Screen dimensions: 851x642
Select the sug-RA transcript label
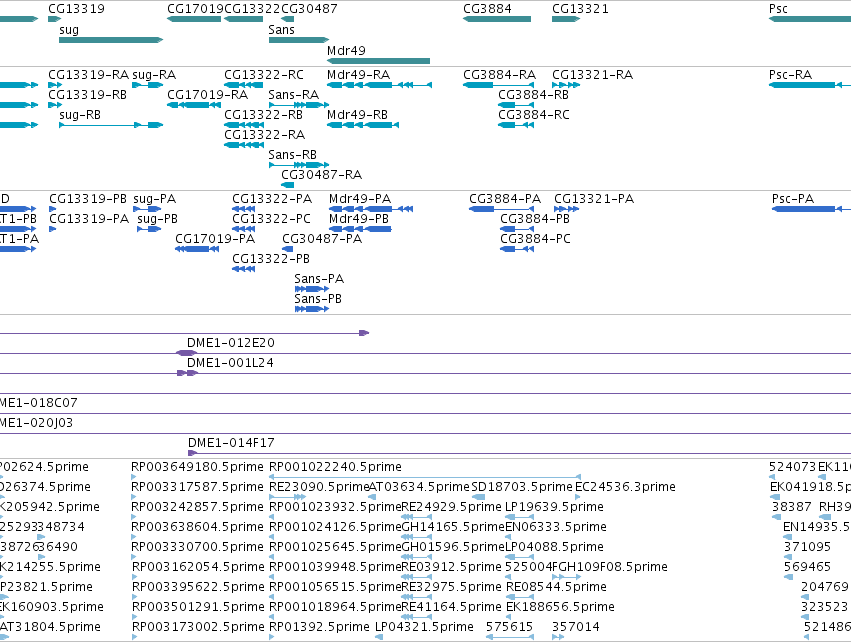(154, 74)
